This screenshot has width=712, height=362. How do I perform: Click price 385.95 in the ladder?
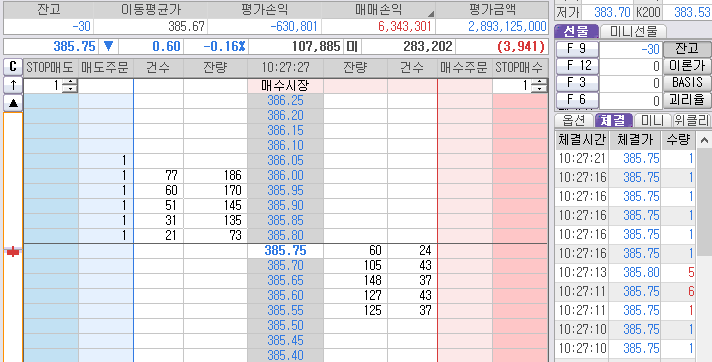click(x=285, y=191)
